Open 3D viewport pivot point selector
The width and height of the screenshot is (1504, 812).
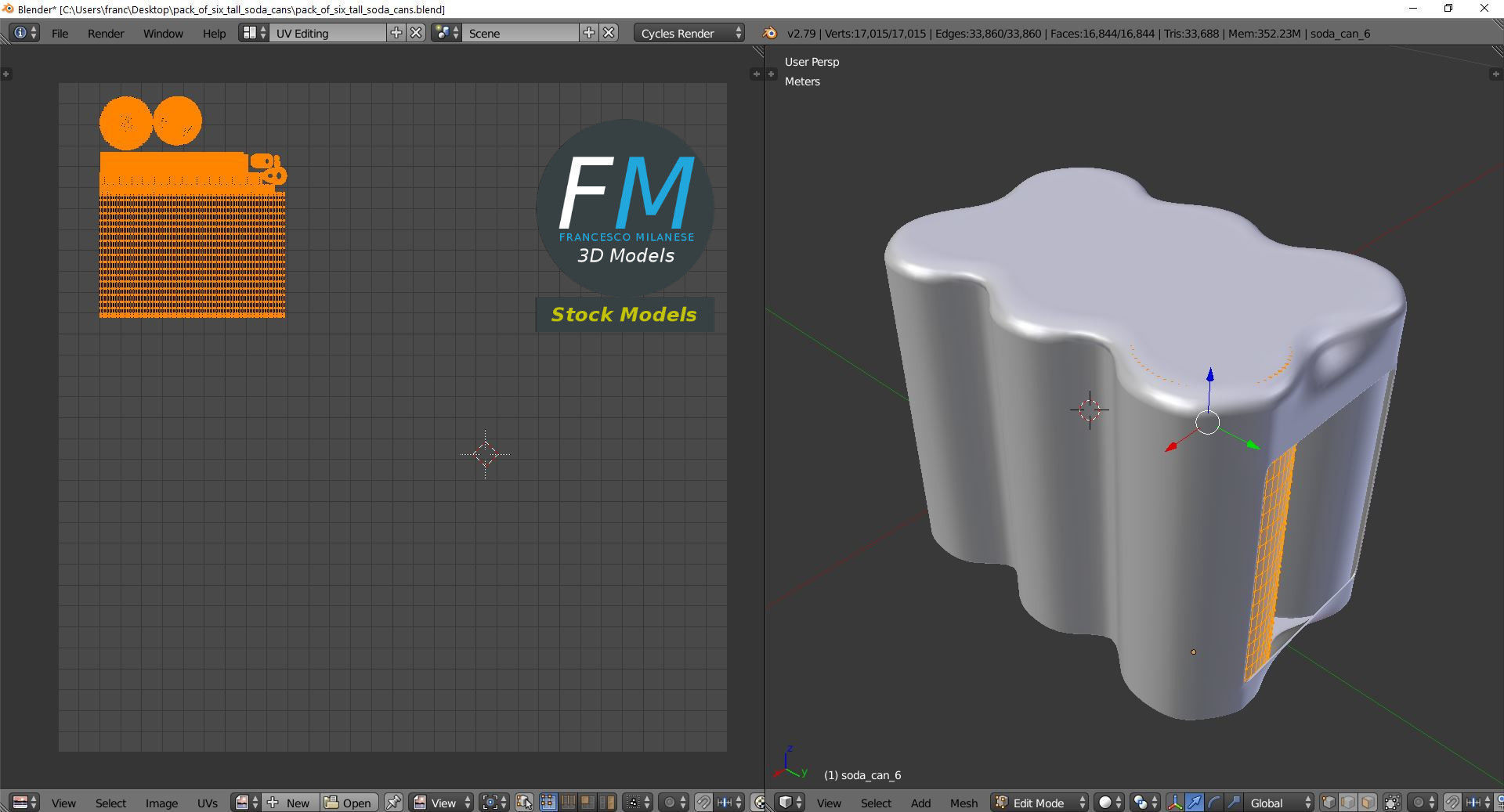(1145, 803)
